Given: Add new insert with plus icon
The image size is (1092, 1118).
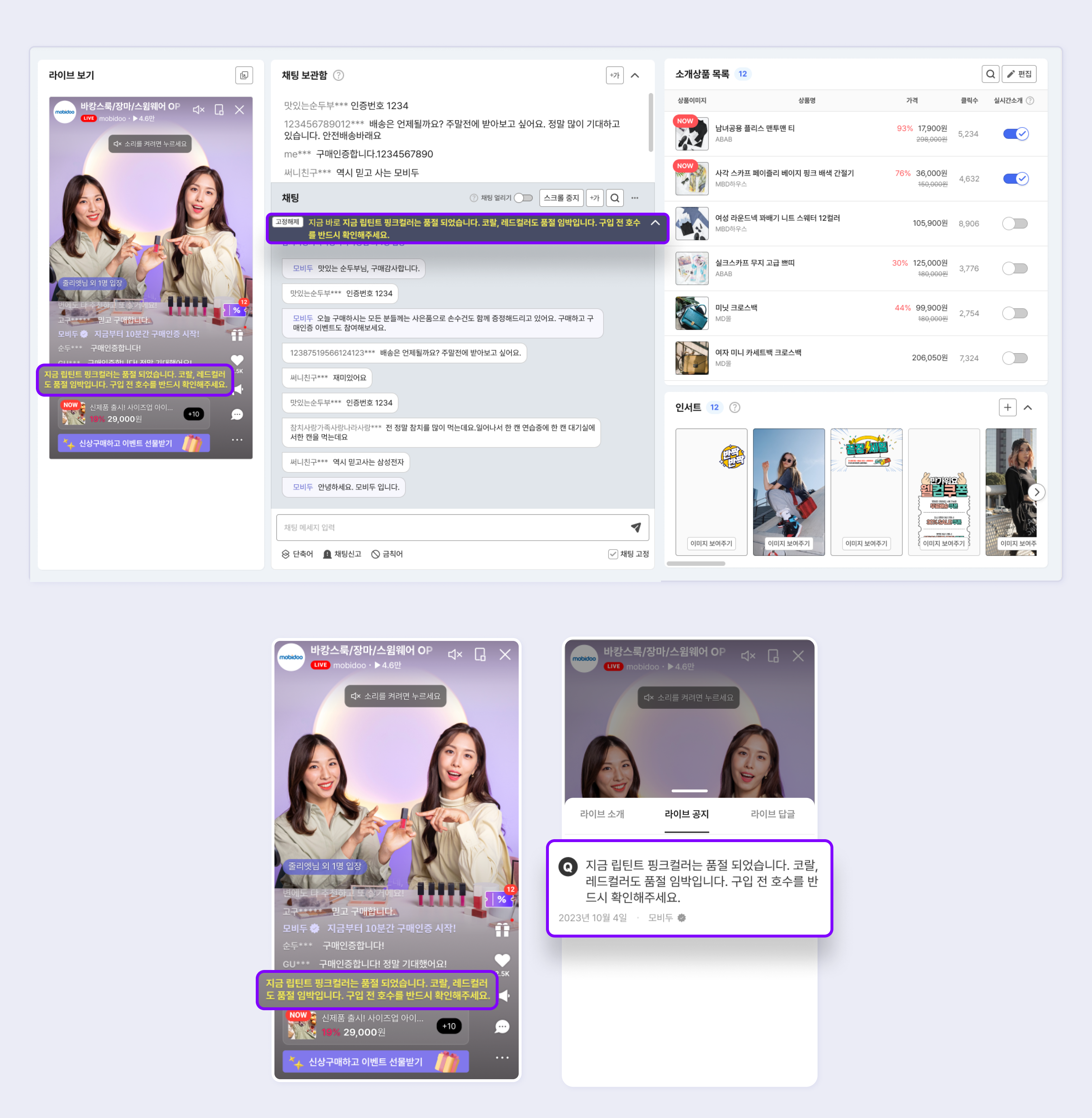Looking at the screenshot, I should tap(1007, 407).
